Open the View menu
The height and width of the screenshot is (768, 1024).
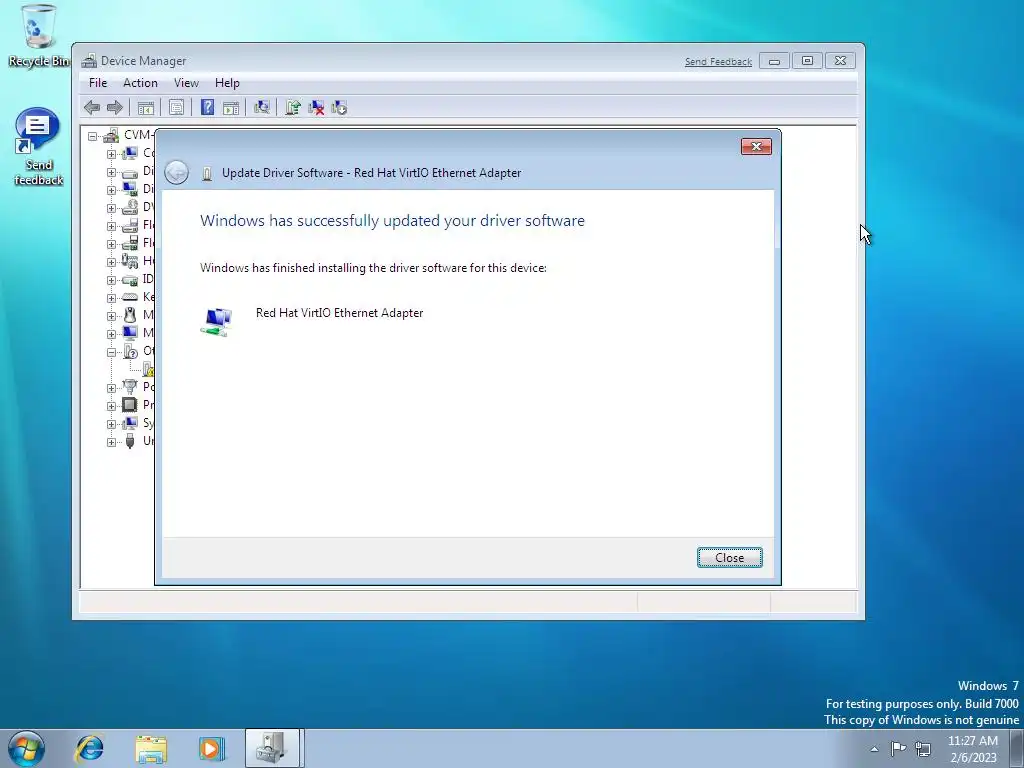(x=186, y=83)
